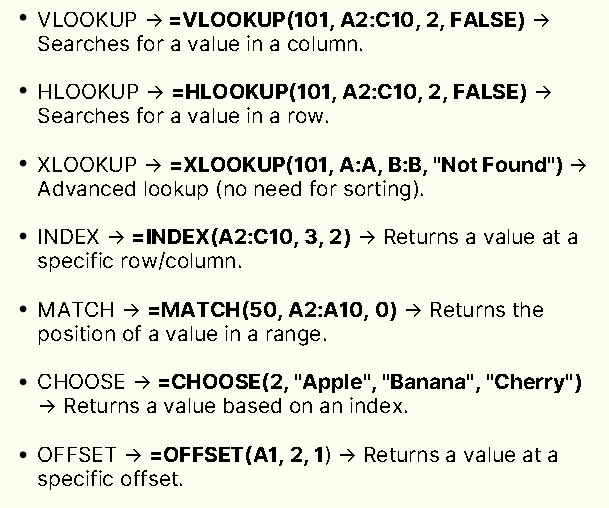Click the bold =INDEX(A2:C10, 3, 2) formula
The image size is (609, 508).
[241, 237]
